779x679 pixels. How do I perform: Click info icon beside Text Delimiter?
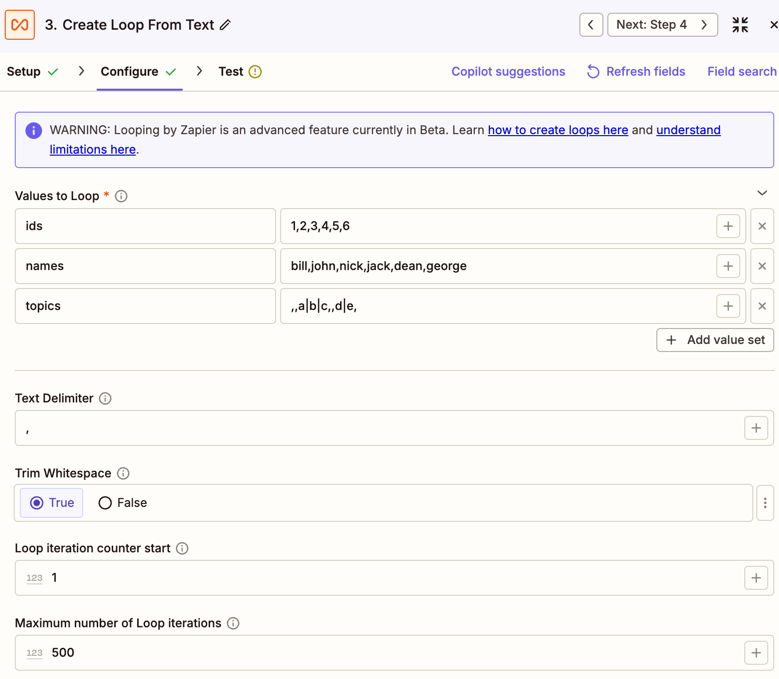(105, 398)
